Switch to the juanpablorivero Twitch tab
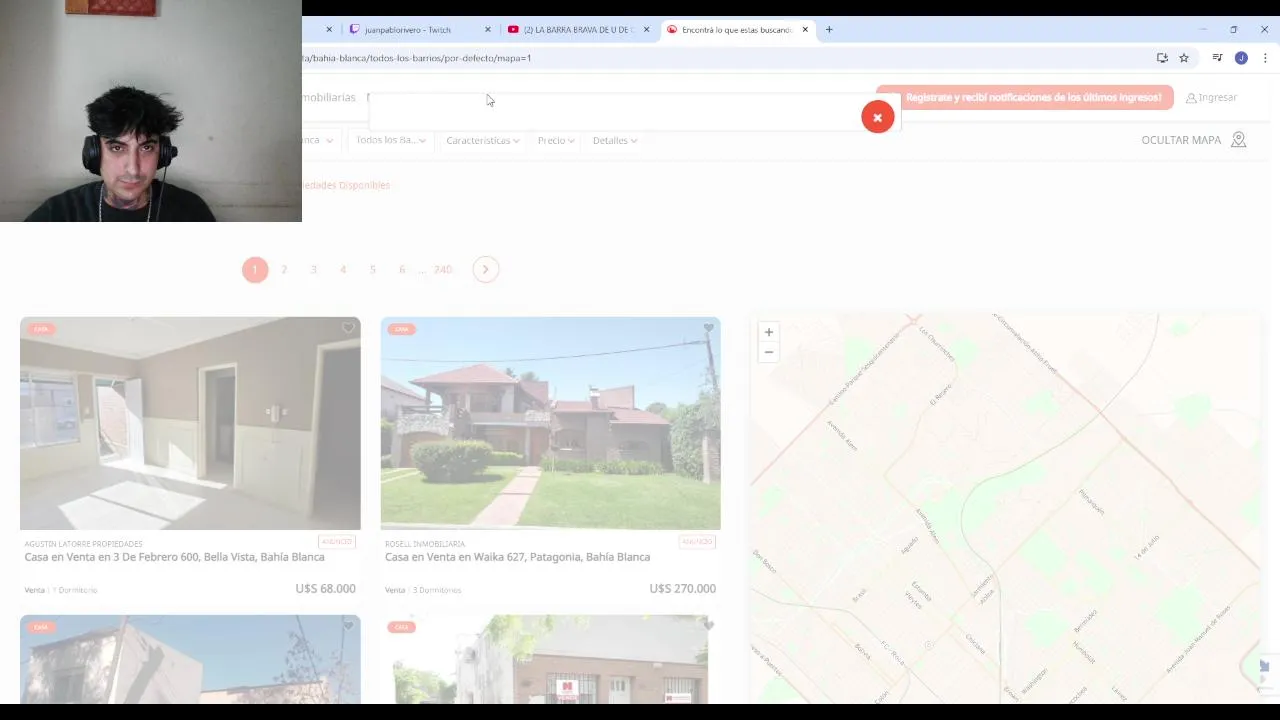The width and height of the screenshot is (1280, 720). (x=407, y=30)
